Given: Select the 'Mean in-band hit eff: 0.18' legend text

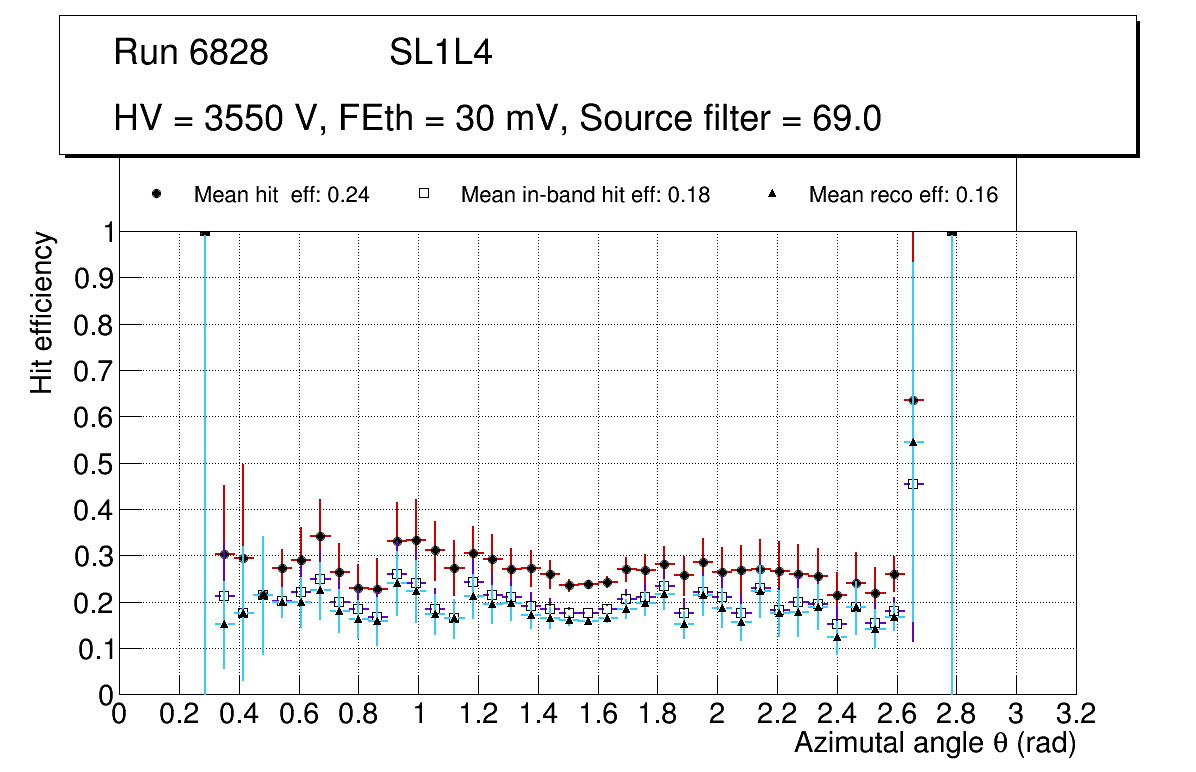Looking at the screenshot, I should 585,196.
